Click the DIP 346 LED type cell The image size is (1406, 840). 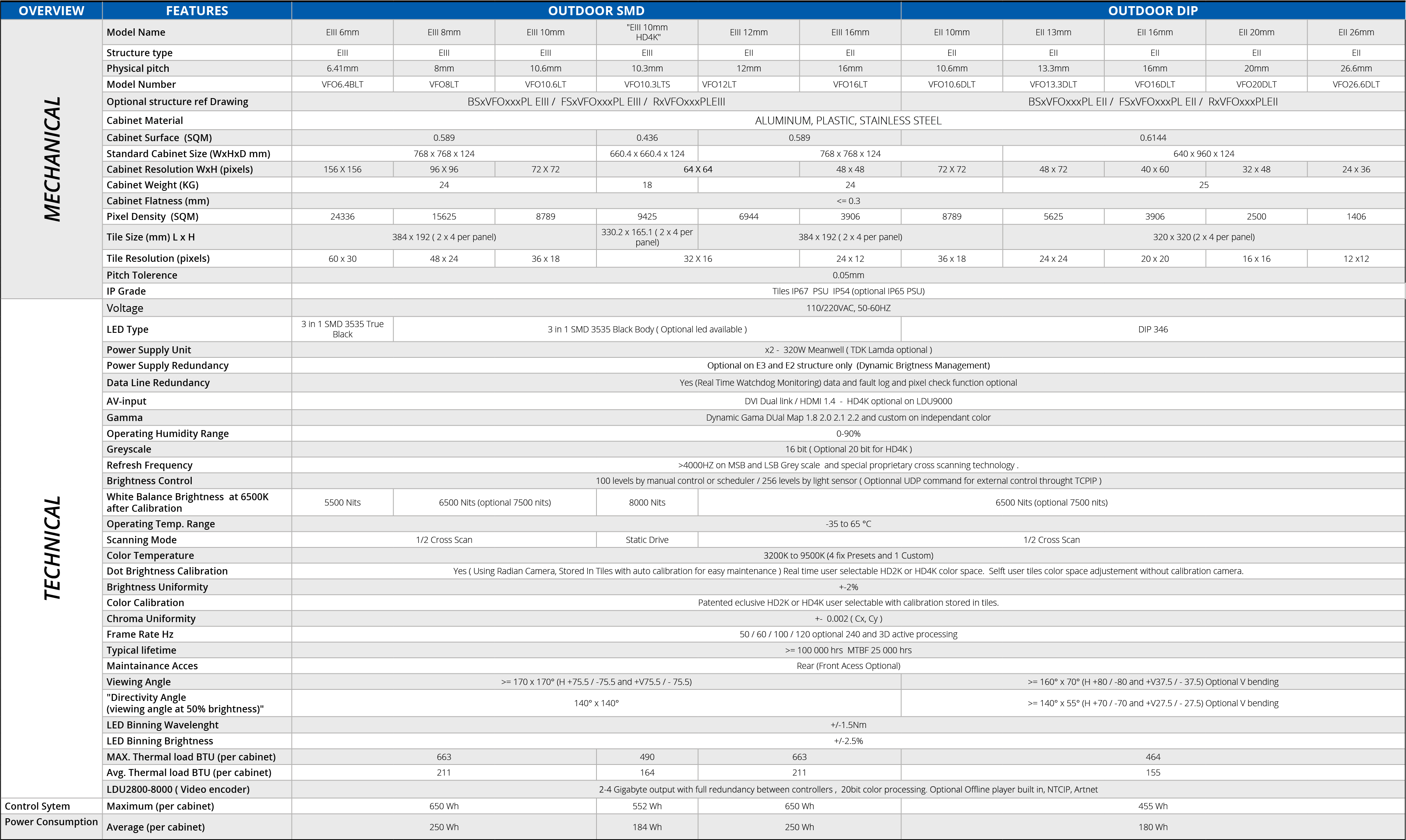click(x=1153, y=329)
